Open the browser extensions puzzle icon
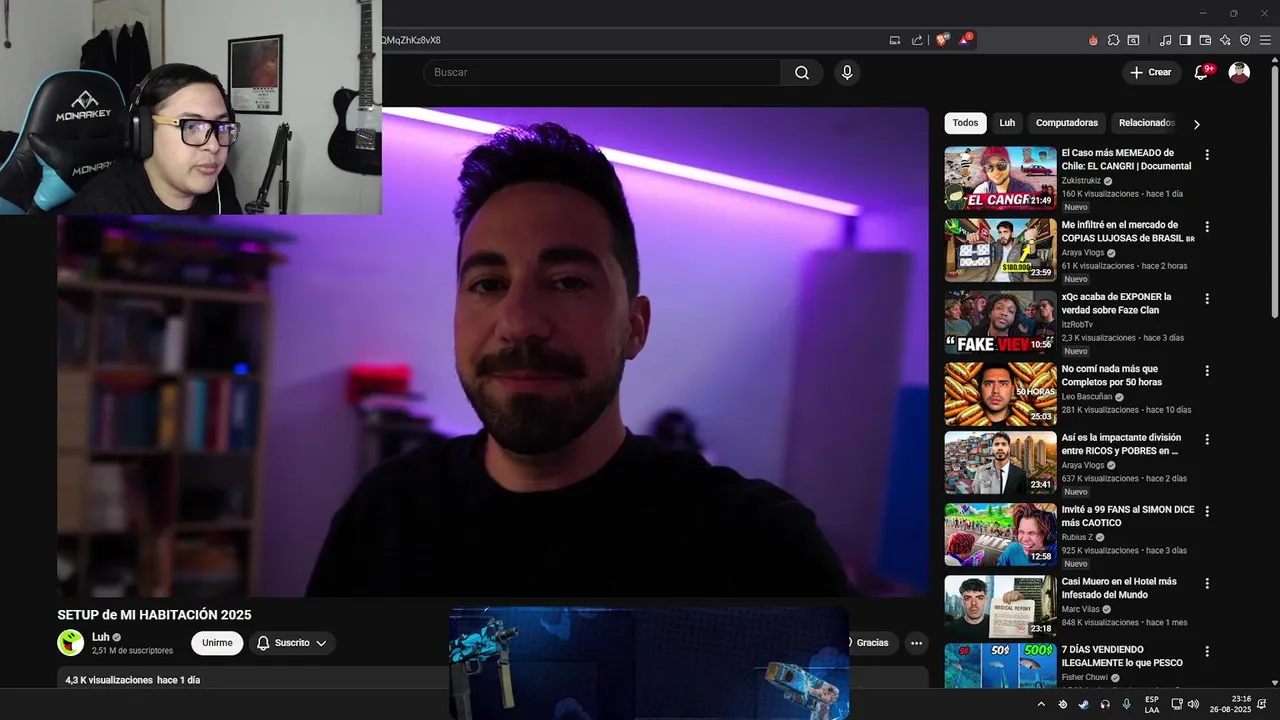The width and height of the screenshot is (1280, 720). (1113, 40)
